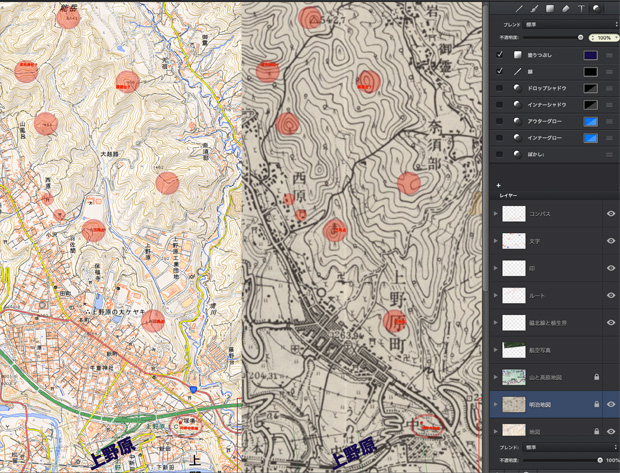
Task: Select the 印 layer thumbnail
Action: 513,268
